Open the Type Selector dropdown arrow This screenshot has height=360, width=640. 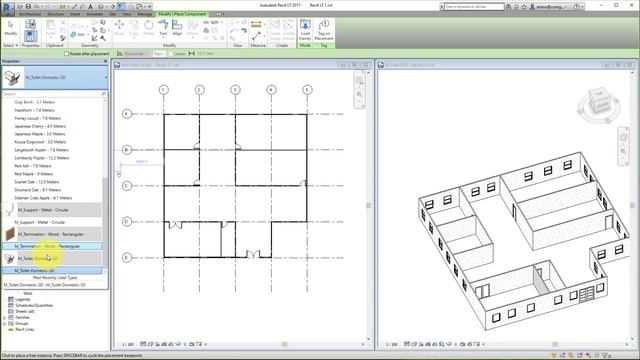pyautogui.click(x=106, y=77)
